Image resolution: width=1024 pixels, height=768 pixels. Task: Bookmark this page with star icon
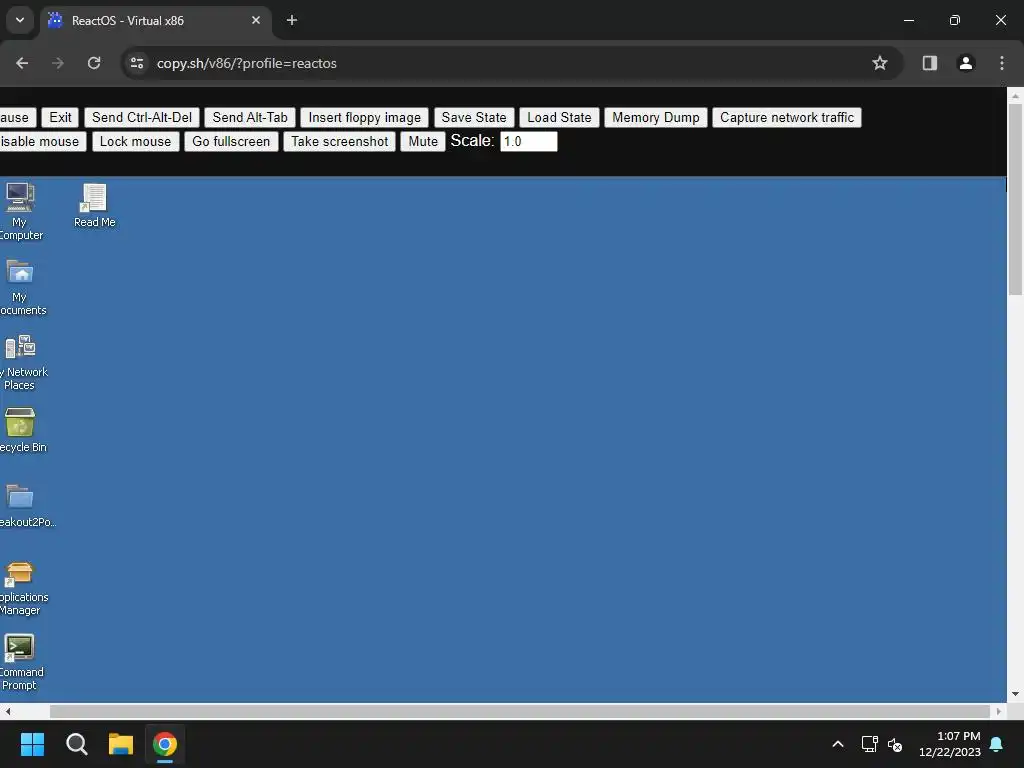click(x=880, y=63)
